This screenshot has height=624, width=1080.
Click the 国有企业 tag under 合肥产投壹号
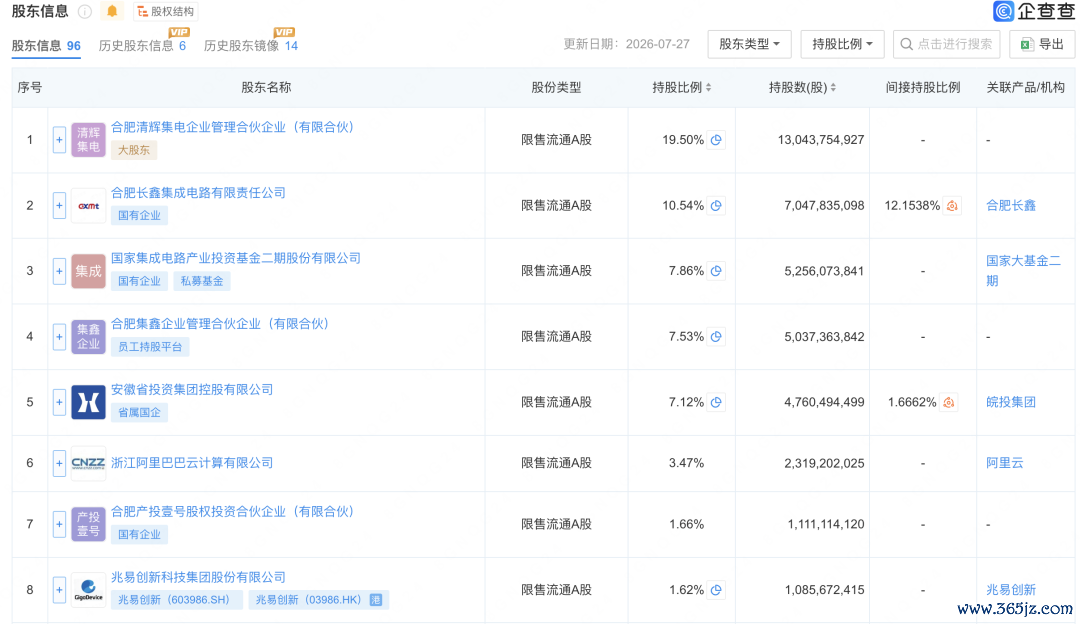point(139,534)
